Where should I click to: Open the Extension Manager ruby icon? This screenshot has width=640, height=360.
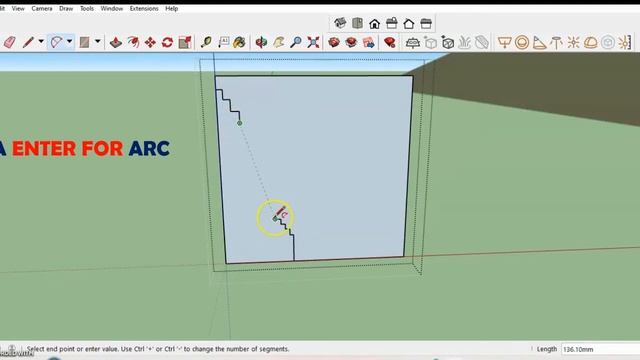(390, 42)
